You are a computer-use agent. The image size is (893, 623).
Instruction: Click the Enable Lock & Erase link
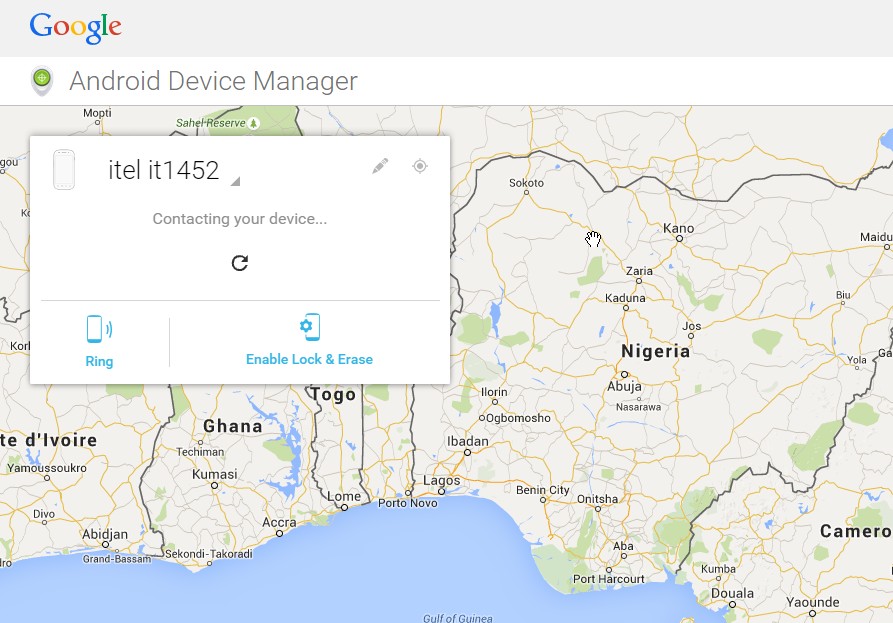tap(309, 361)
